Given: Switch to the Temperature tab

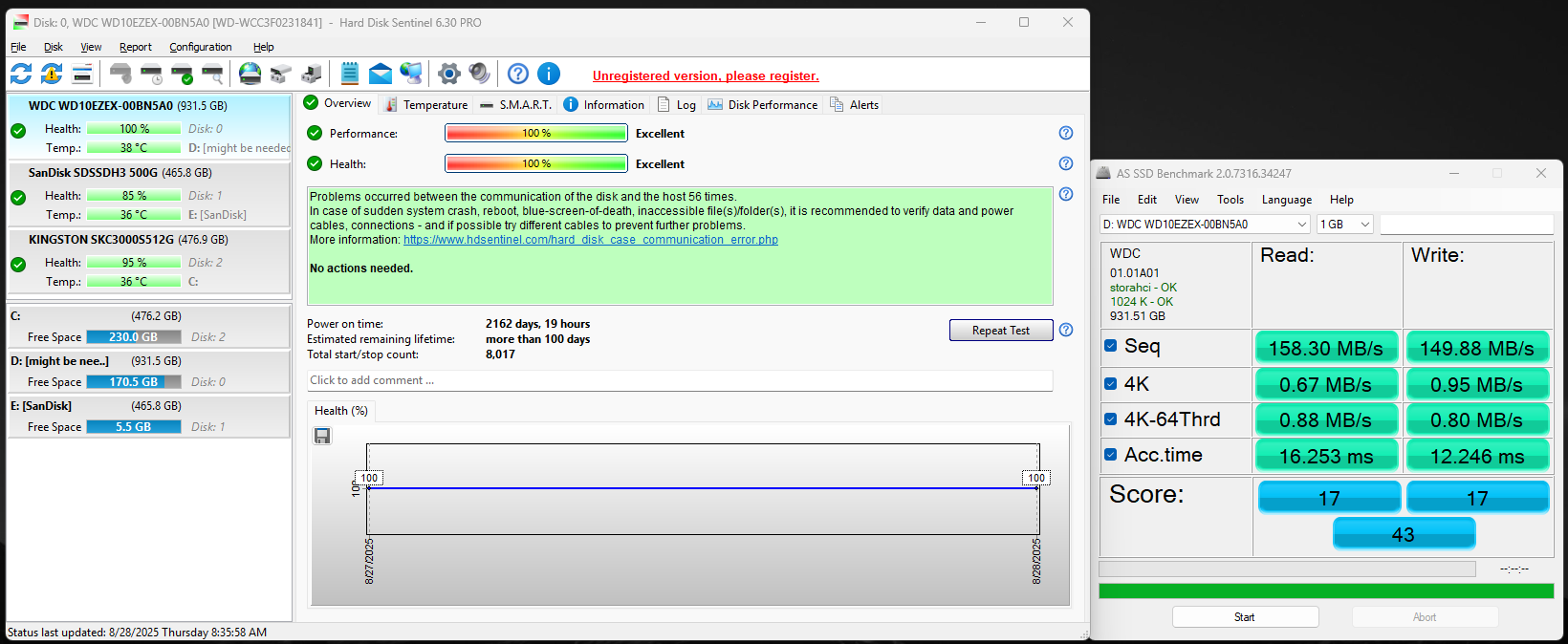Looking at the screenshot, I should tap(426, 104).
